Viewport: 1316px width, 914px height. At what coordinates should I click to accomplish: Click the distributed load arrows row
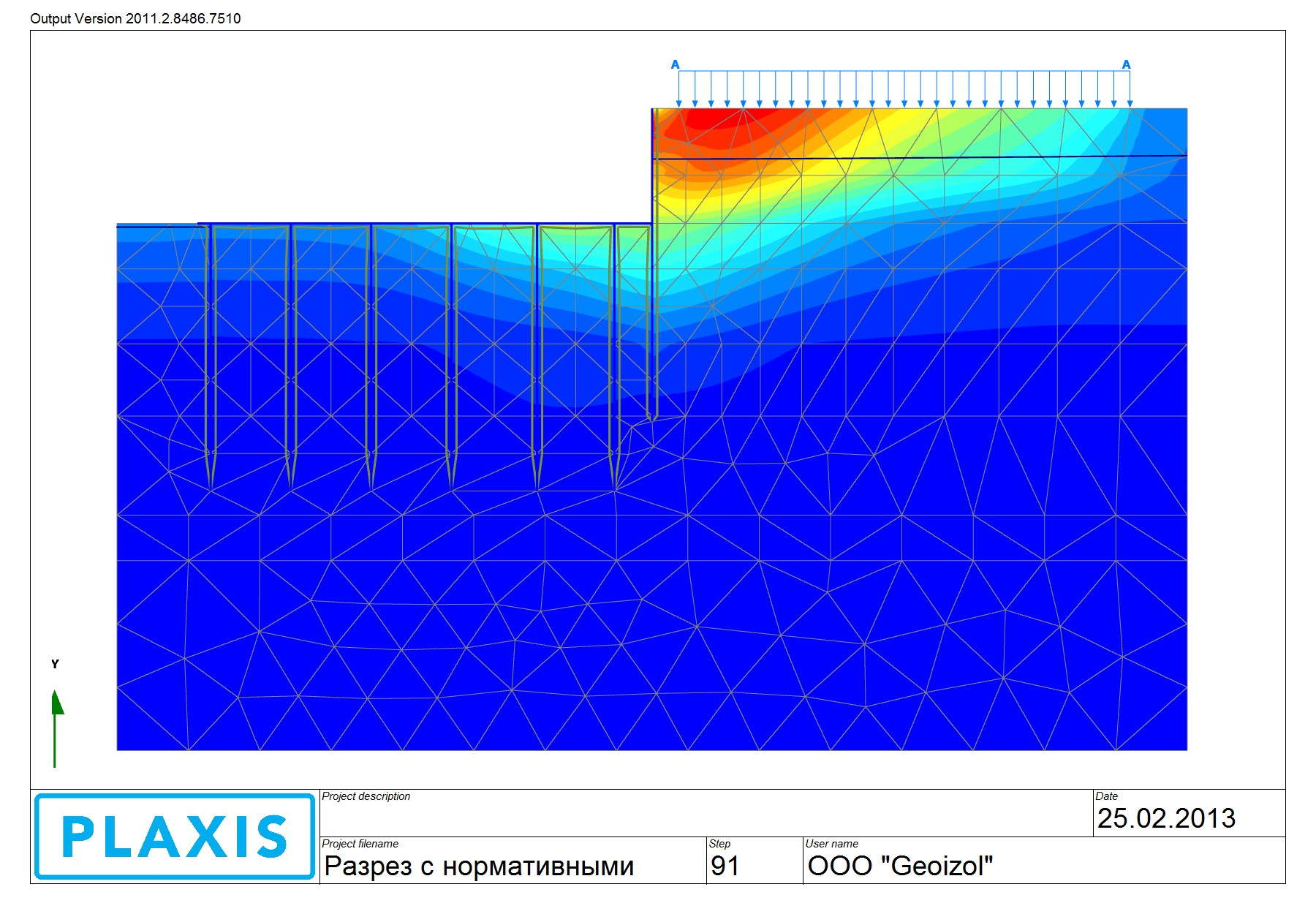pos(904,89)
